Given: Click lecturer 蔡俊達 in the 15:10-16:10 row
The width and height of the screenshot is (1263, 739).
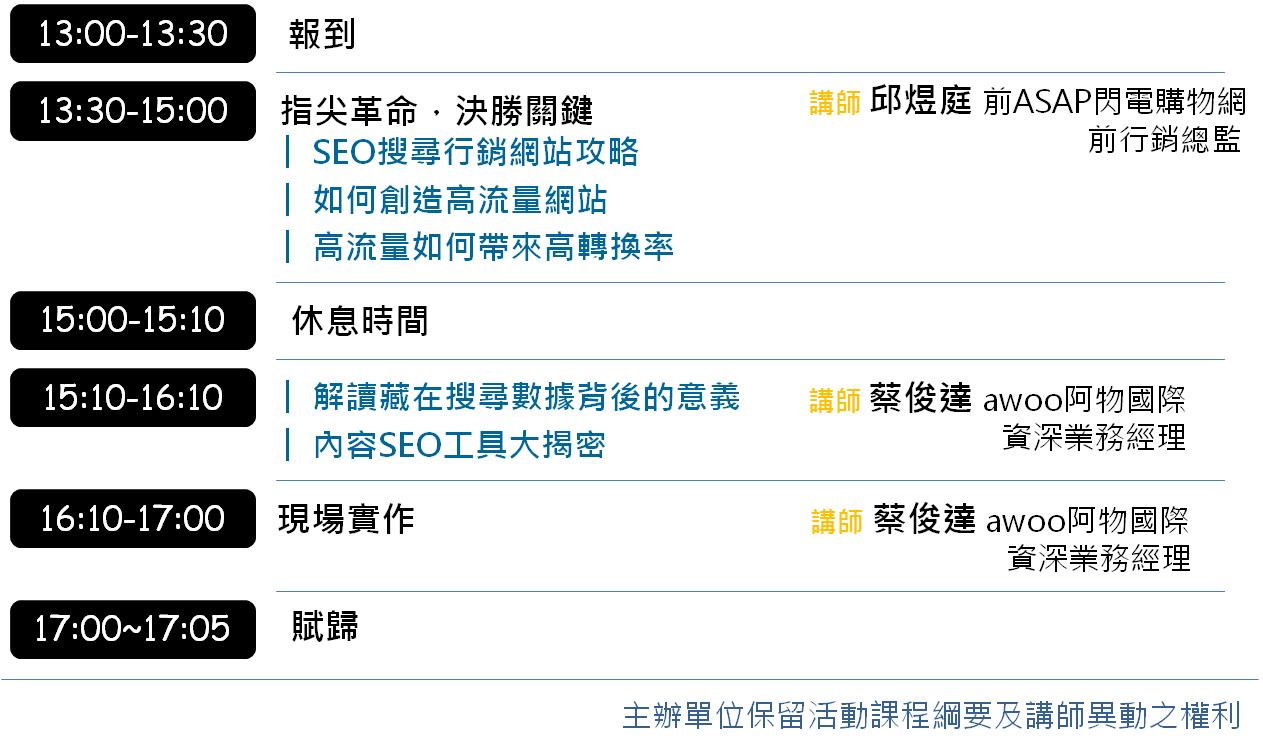Looking at the screenshot, I should (x=921, y=399).
